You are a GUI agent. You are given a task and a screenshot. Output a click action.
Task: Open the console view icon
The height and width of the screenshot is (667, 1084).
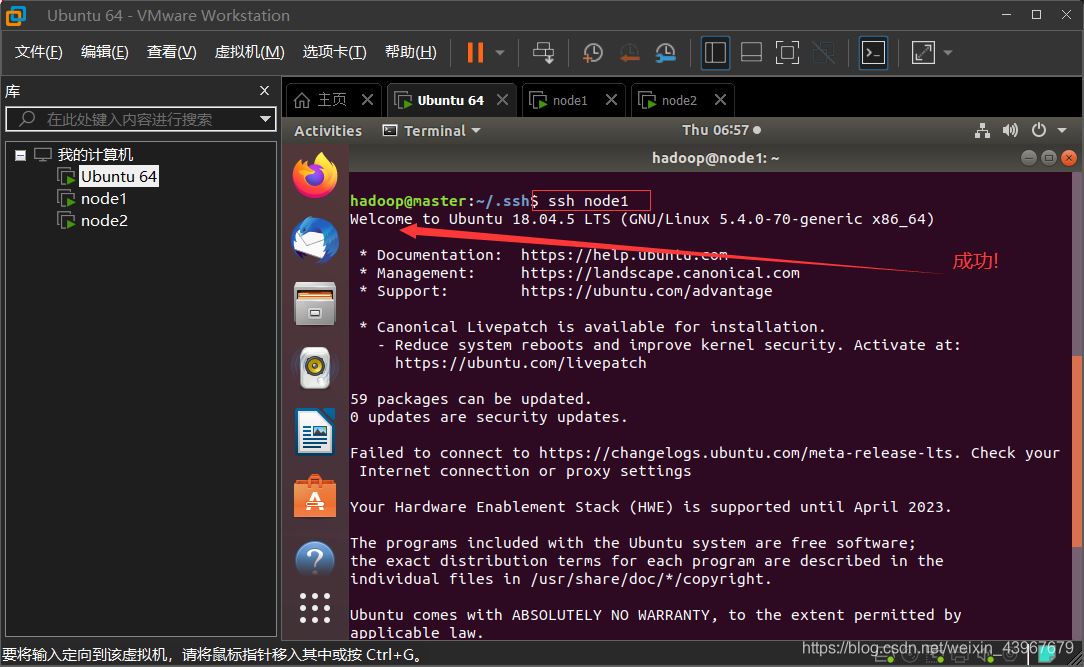pyautogui.click(x=873, y=52)
